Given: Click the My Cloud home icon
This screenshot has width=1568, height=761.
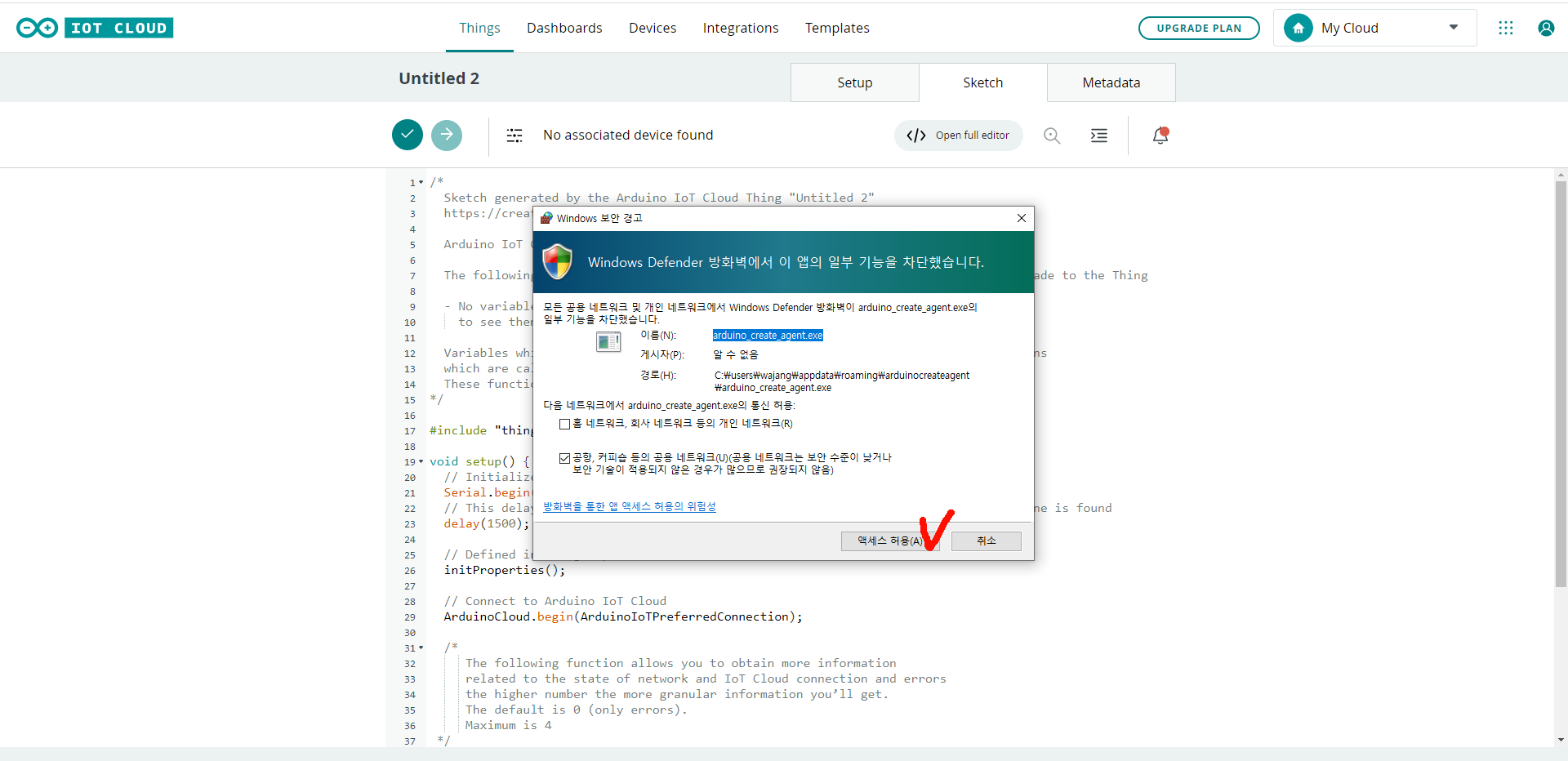Looking at the screenshot, I should [1298, 28].
